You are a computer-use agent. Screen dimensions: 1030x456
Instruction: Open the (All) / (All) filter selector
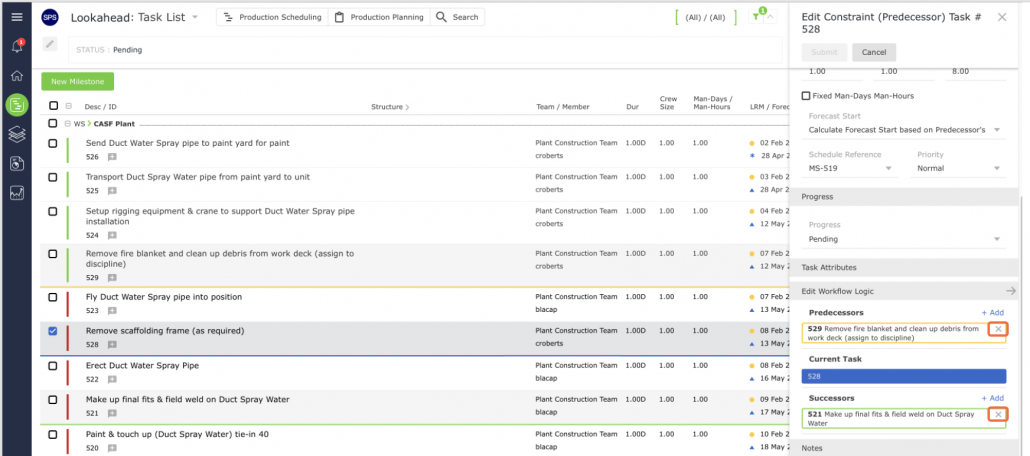point(707,18)
